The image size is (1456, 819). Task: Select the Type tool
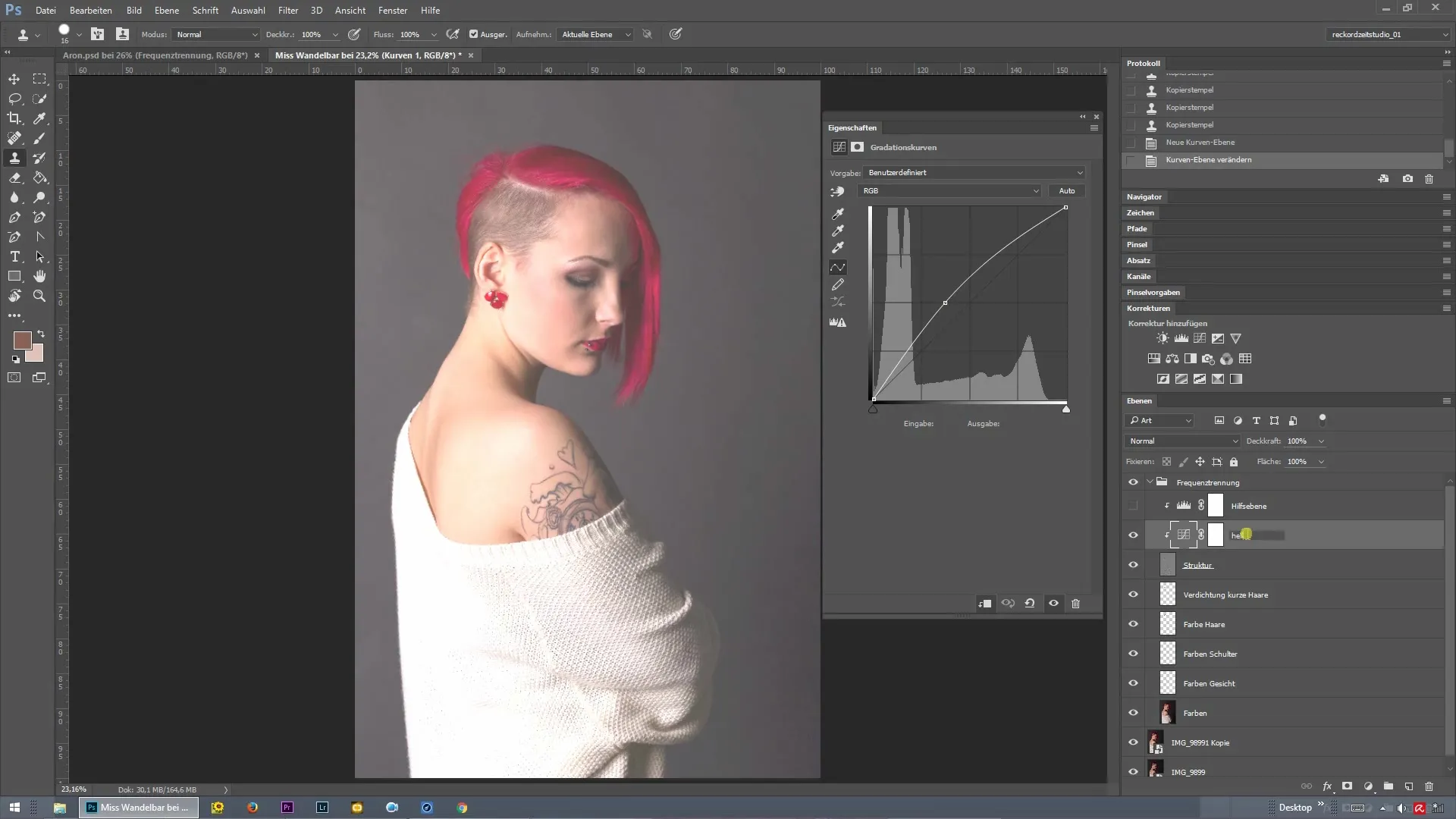click(x=14, y=256)
